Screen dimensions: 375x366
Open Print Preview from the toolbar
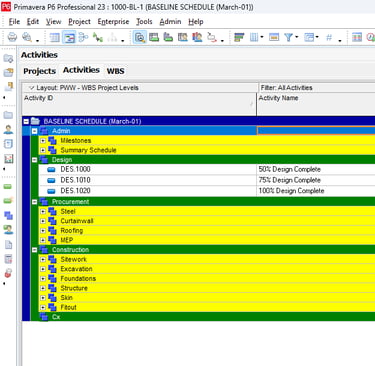[27, 37]
